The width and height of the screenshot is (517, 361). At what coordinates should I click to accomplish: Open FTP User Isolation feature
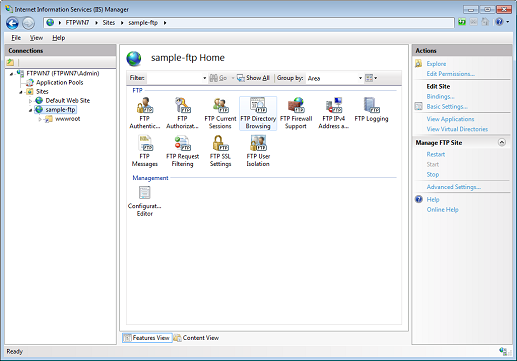(258, 151)
